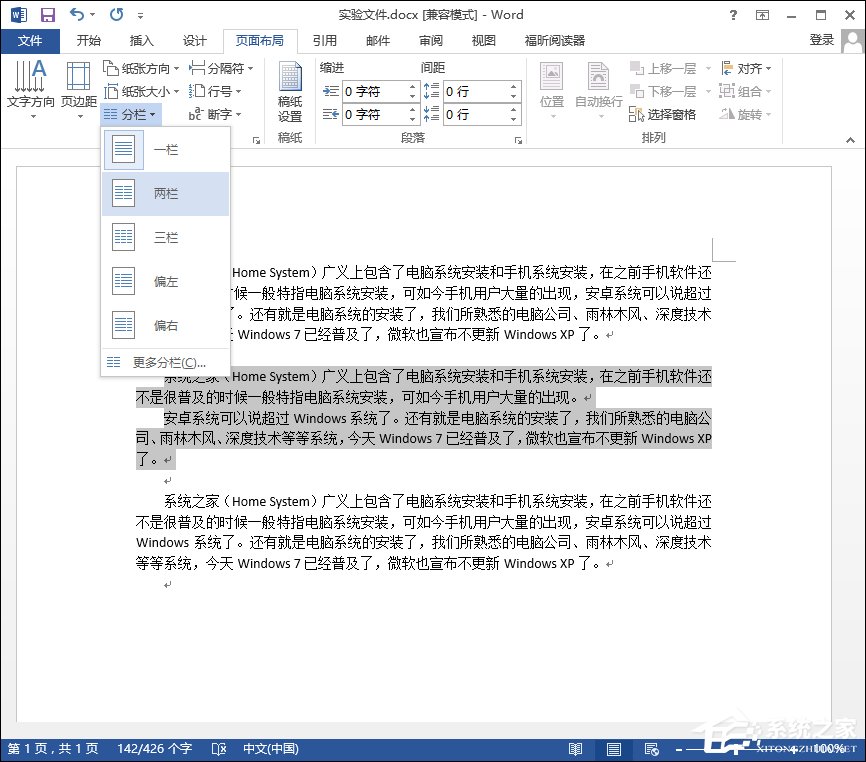Viewport: 866px width, 762px height.
Task: Click the word count 142/426 个字 display
Action: pos(154,748)
